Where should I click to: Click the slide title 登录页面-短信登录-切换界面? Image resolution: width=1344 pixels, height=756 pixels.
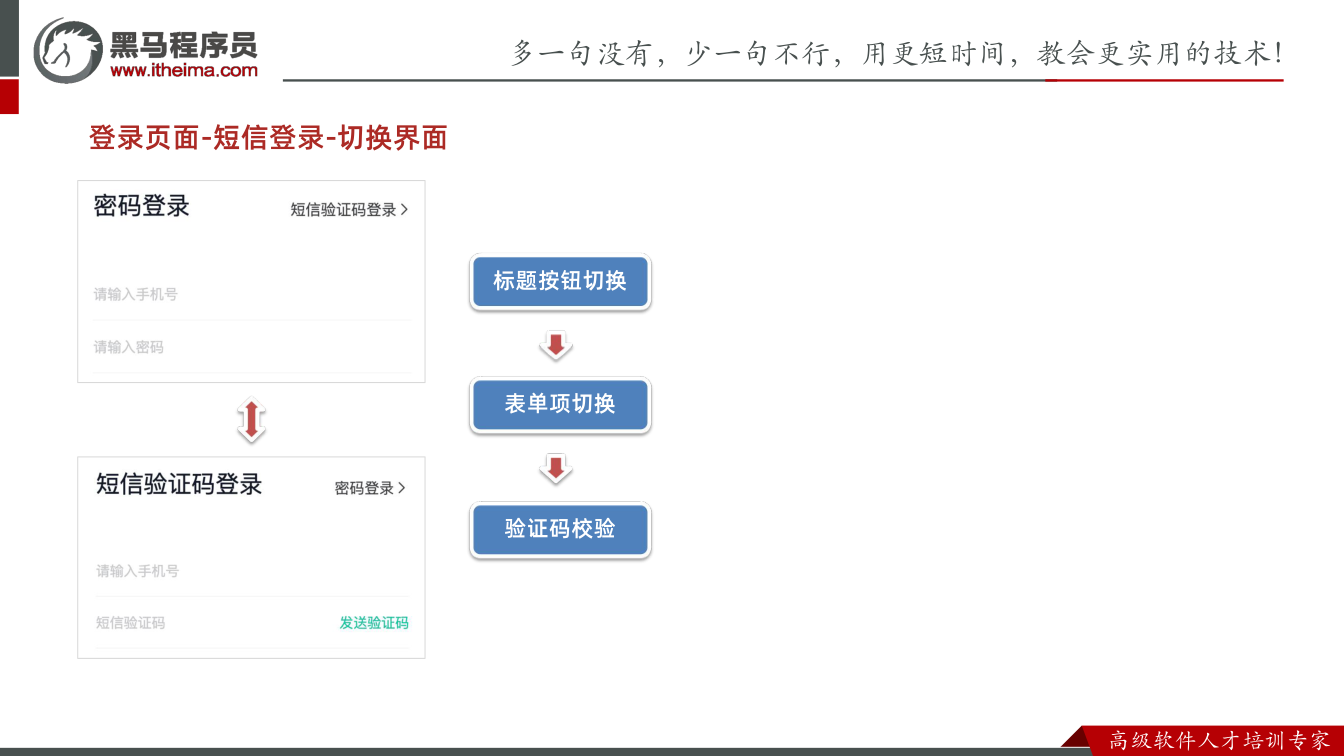tap(268, 138)
